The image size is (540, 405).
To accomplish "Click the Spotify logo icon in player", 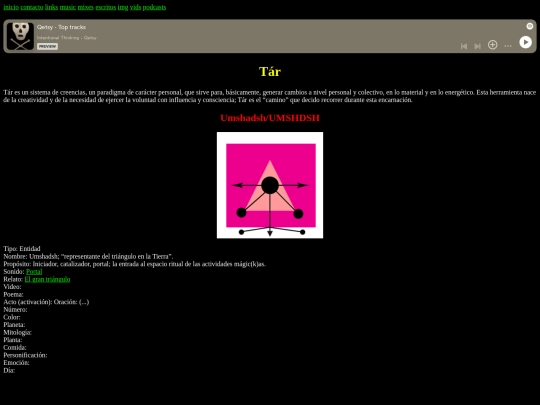I will [x=530, y=26].
